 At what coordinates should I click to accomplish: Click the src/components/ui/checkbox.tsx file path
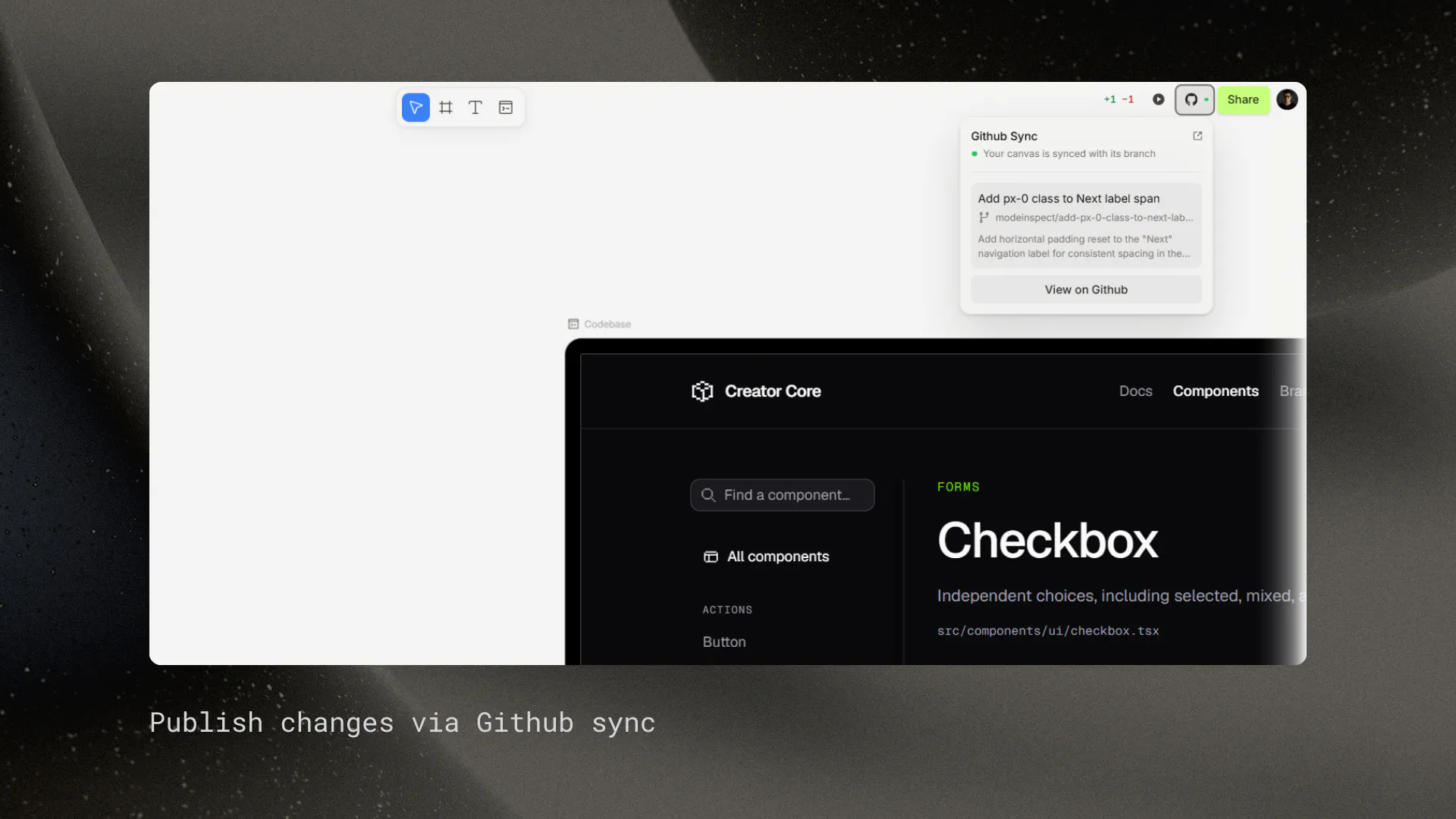click(x=1048, y=631)
